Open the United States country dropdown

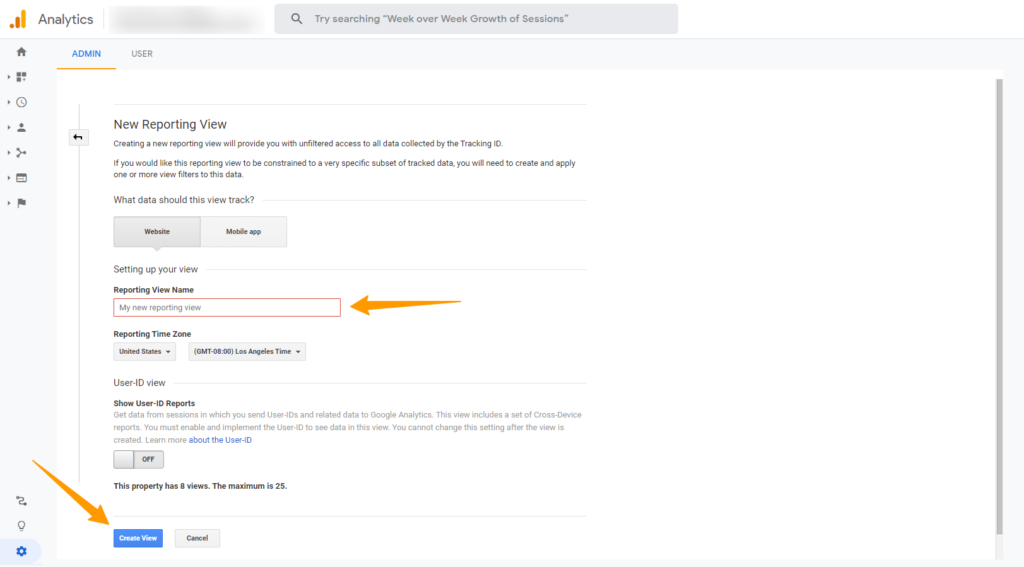pyautogui.click(x=144, y=351)
